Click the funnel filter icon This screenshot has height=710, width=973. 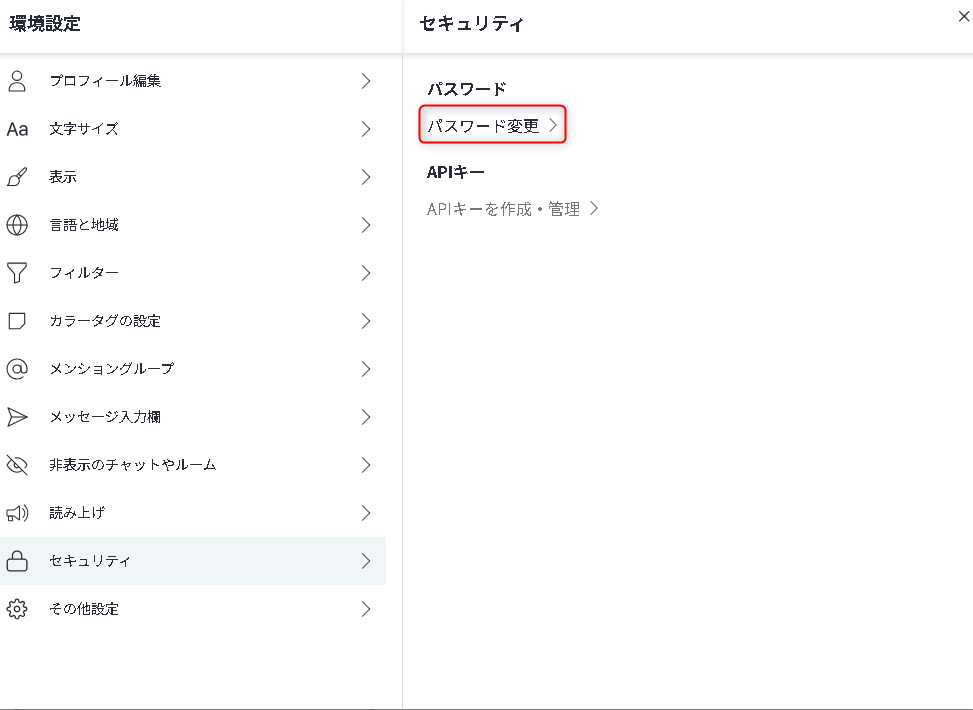pos(17,273)
